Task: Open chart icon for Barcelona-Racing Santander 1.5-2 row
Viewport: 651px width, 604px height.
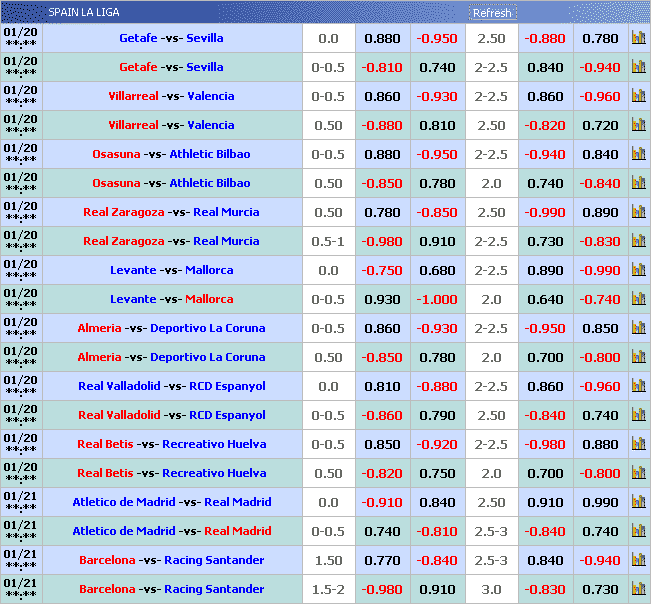Action: pyautogui.click(x=638, y=589)
